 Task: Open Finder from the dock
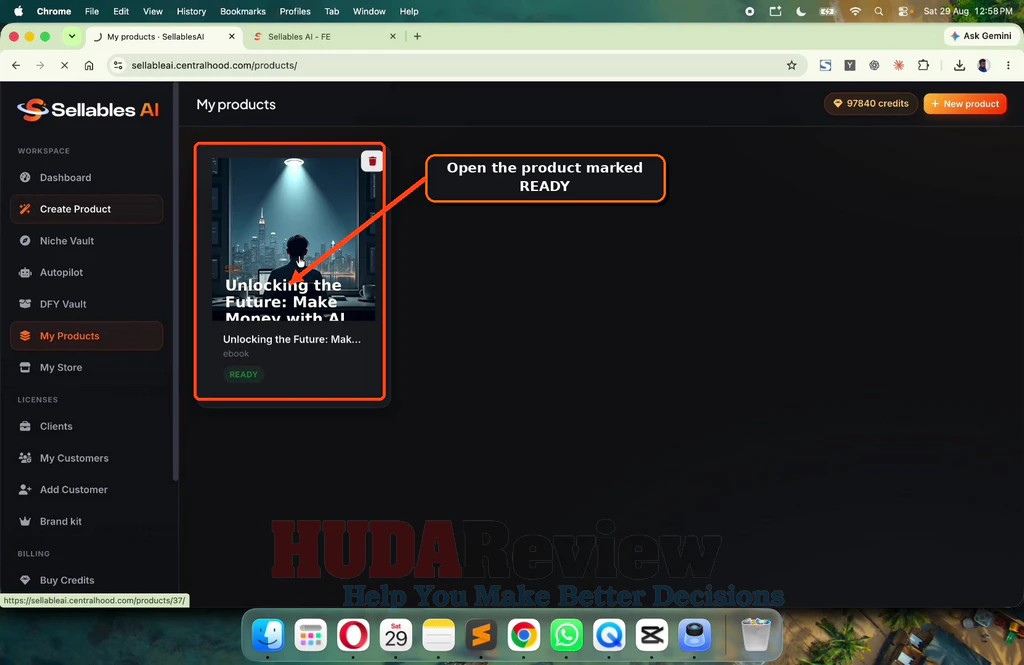pos(268,634)
